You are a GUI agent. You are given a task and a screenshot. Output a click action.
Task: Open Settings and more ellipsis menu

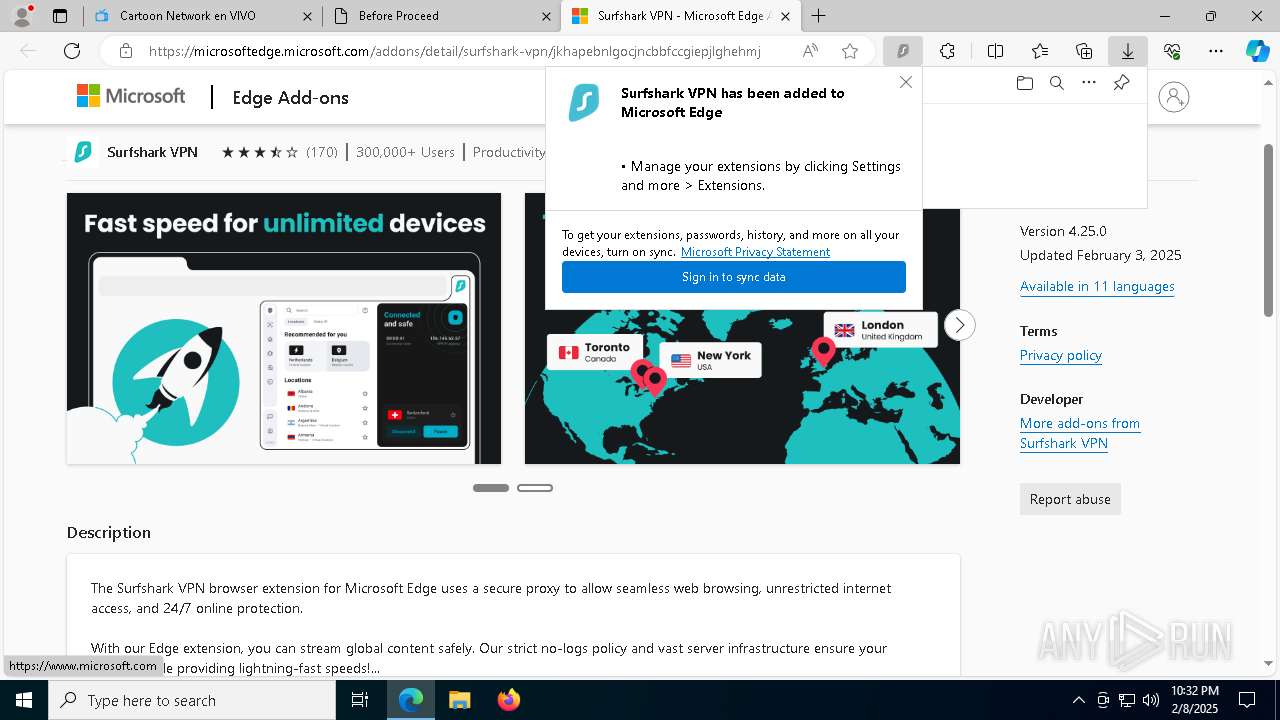pos(1216,51)
